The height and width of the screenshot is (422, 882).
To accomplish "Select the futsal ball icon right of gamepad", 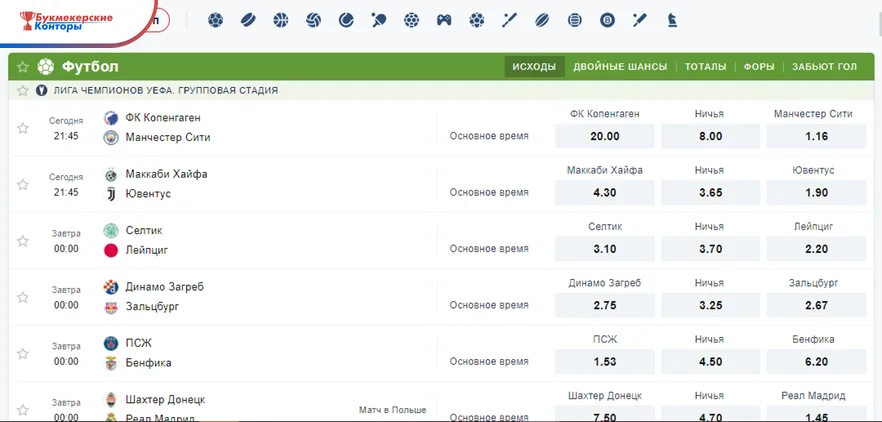I will 476,20.
